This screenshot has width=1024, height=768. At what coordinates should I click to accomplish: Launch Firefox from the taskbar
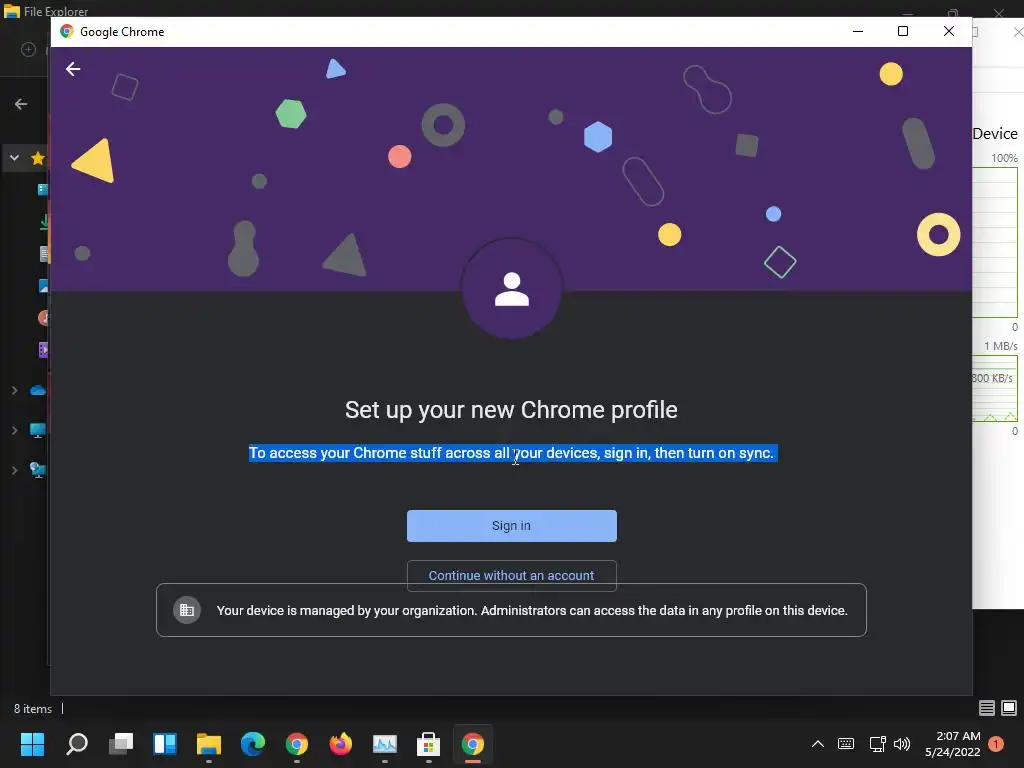pos(340,744)
